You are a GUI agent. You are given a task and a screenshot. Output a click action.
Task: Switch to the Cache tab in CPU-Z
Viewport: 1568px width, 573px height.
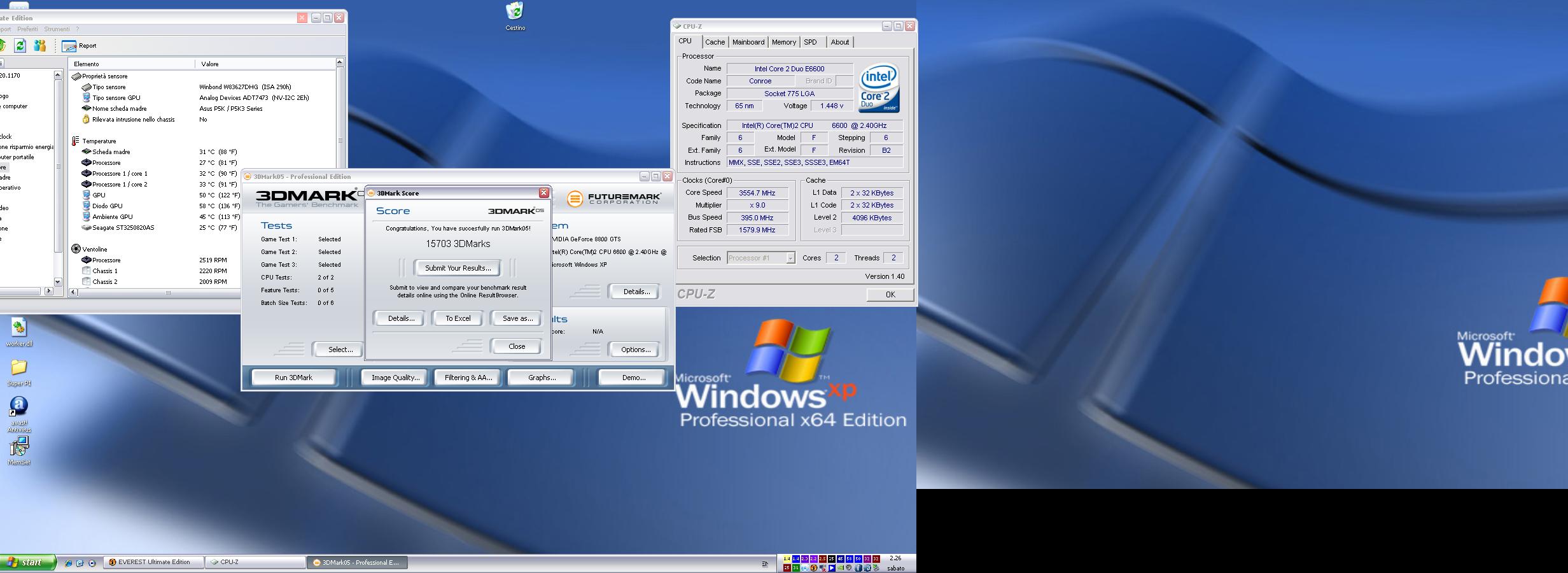[715, 42]
